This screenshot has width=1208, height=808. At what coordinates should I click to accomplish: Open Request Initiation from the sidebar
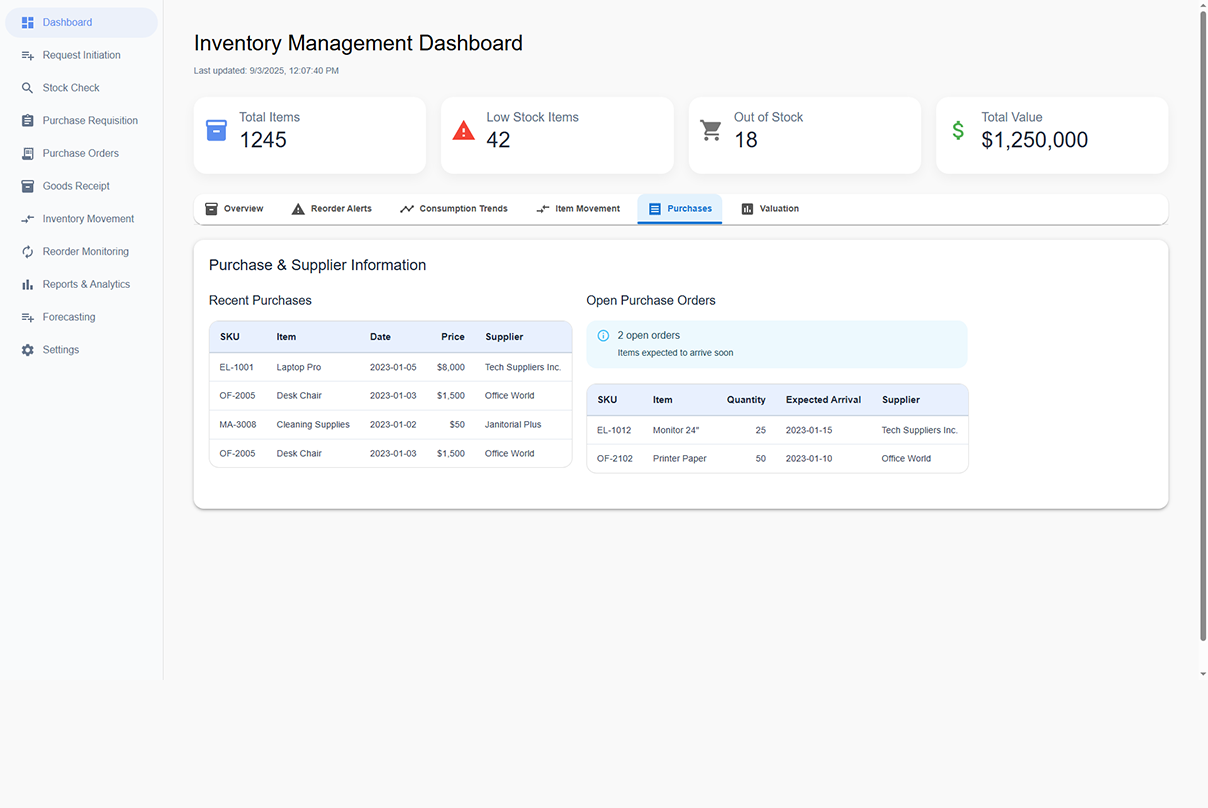[82, 55]
